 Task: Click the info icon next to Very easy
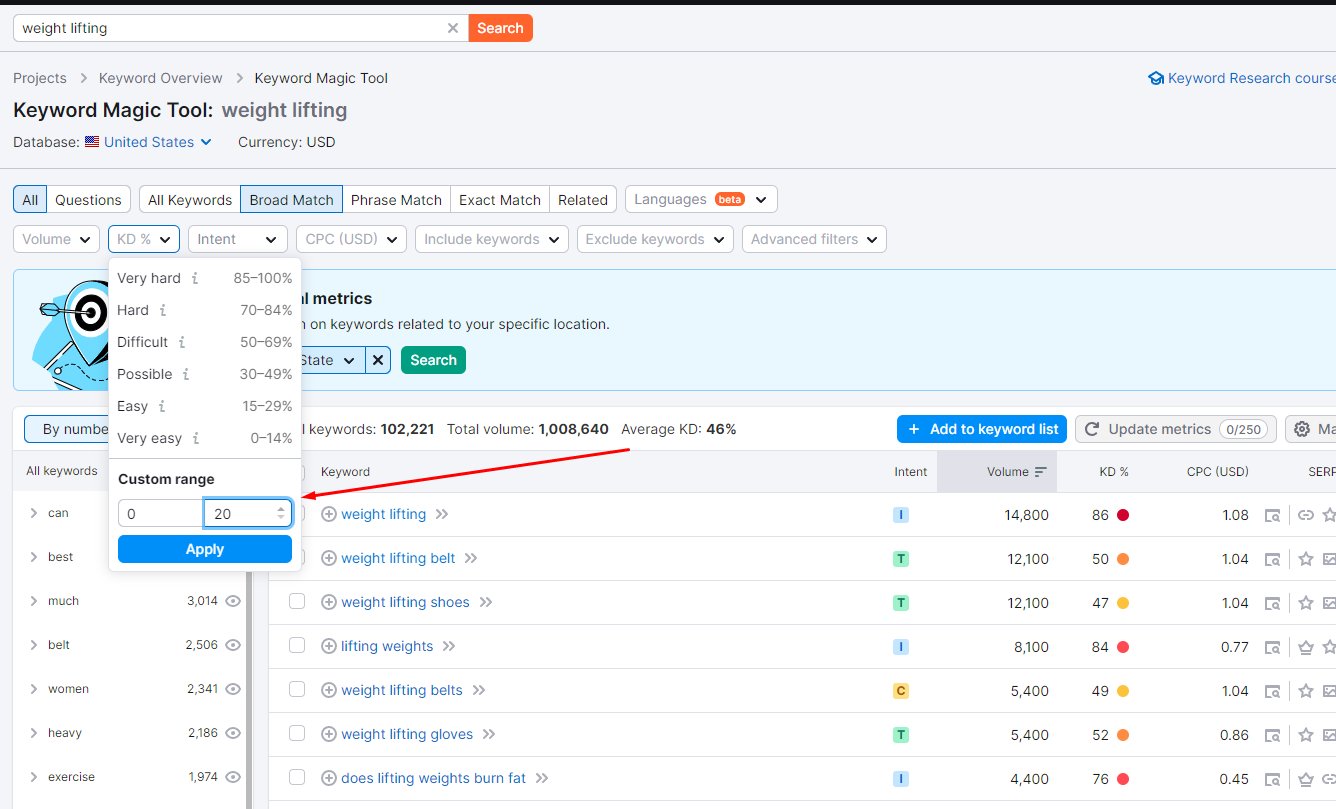(x=196, y=438)
